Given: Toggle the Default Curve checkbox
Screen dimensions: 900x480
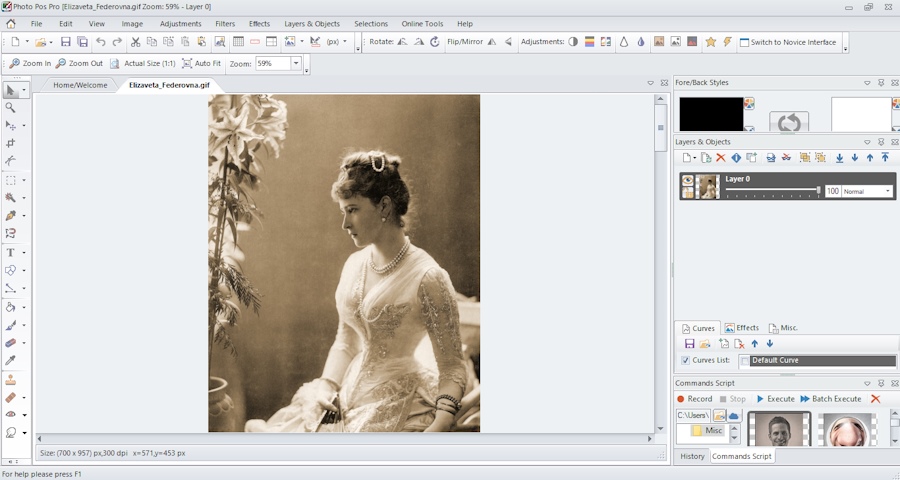Looking at the screenshot, I should (745, 360).
